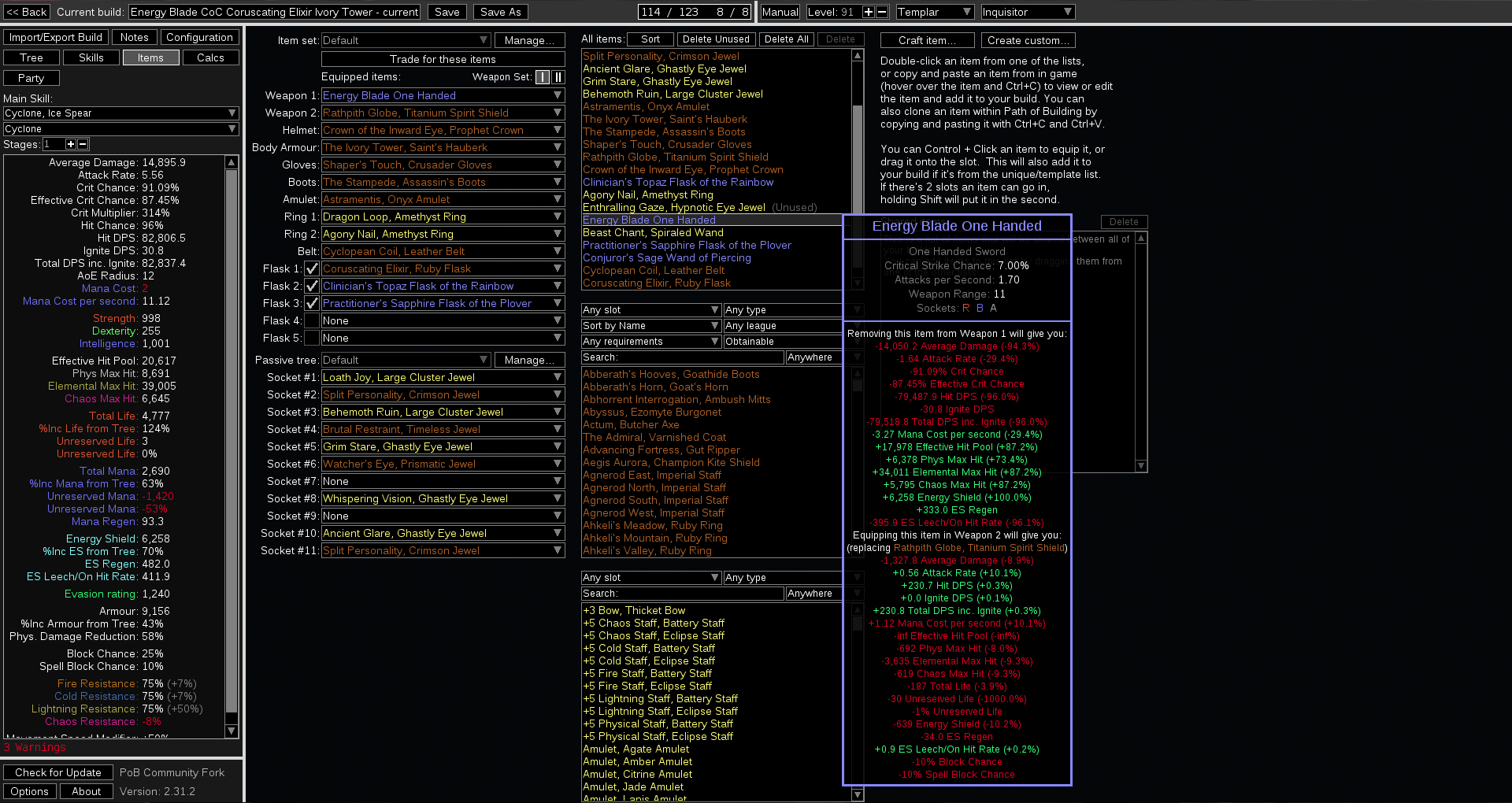Viewport: 1512px width, 803px height.
Task: Switch to the Tree tab
Action: pos(31,57)
